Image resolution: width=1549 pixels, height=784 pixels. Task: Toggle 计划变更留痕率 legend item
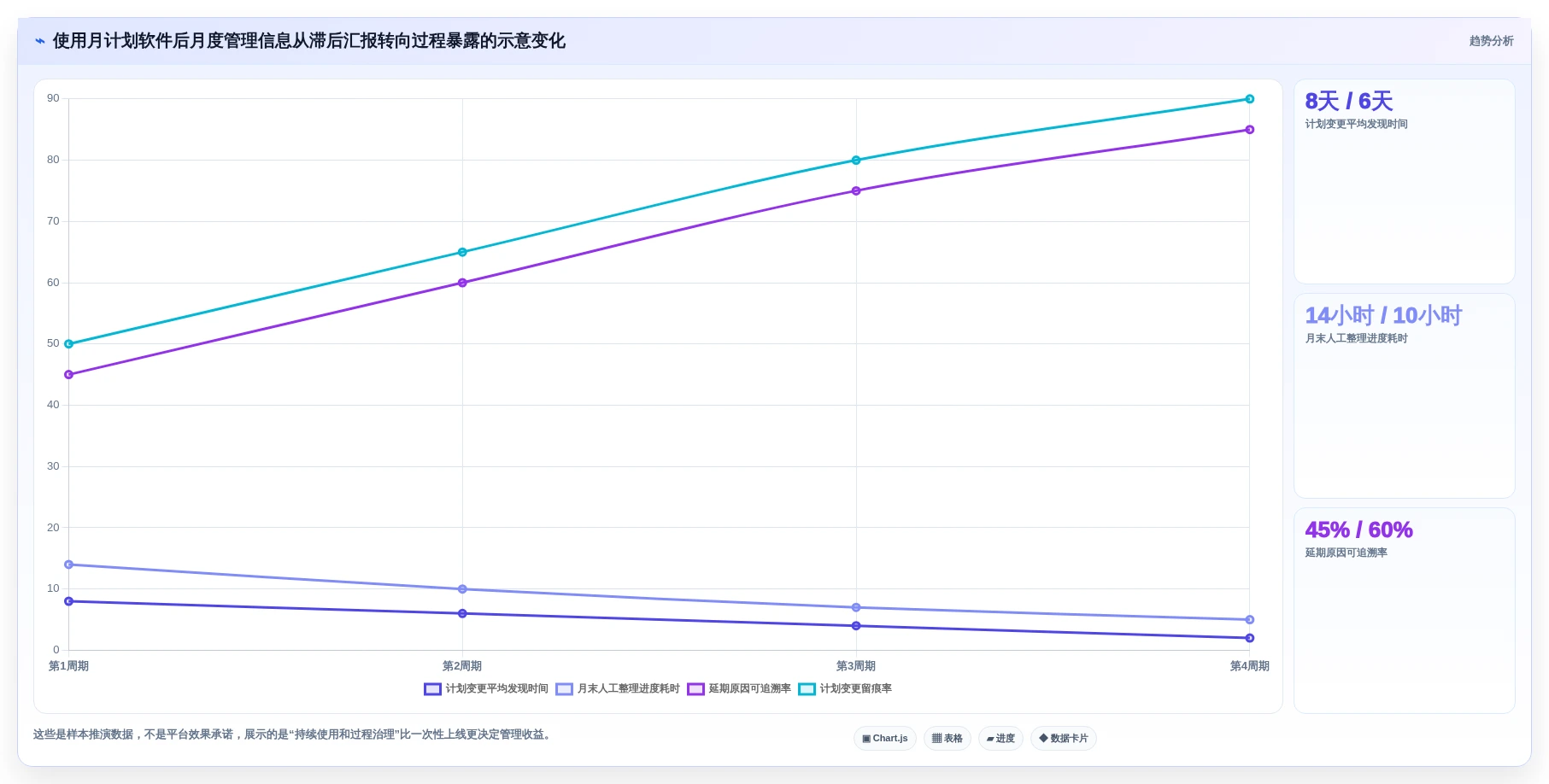point(845,688)
